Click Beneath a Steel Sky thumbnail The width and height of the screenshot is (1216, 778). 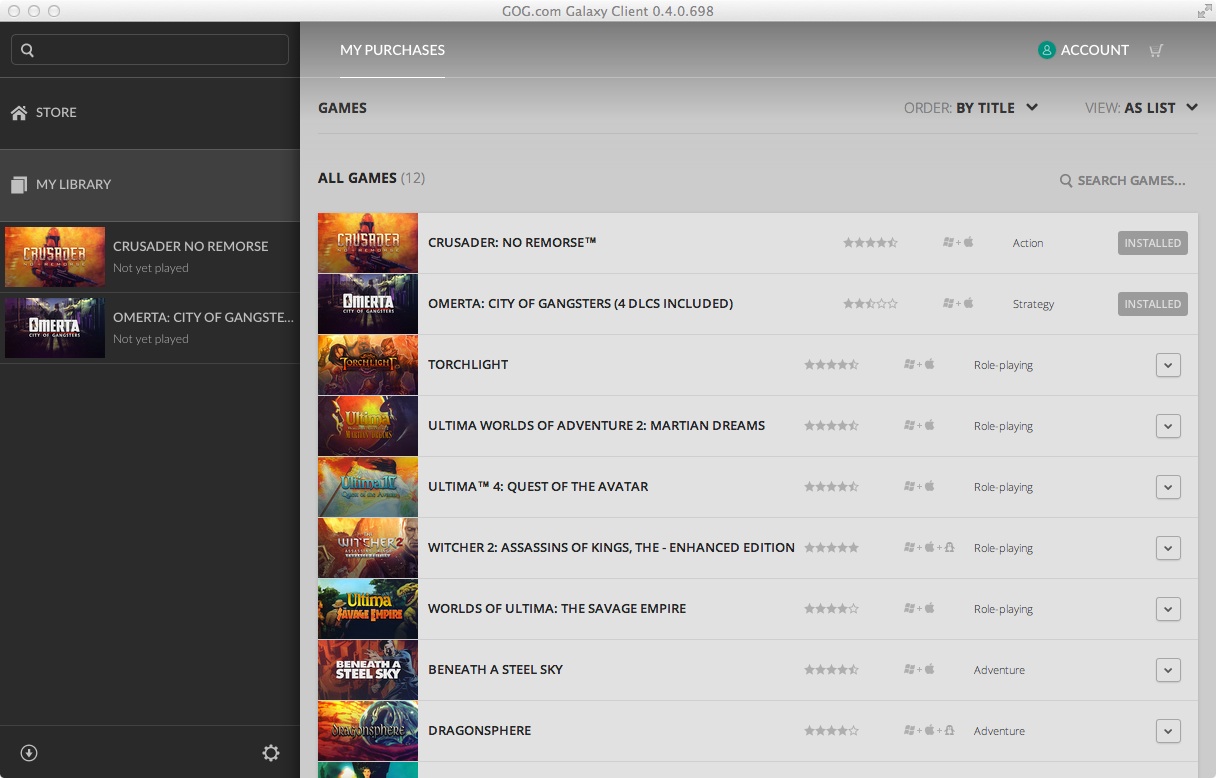tap(368, 670)
